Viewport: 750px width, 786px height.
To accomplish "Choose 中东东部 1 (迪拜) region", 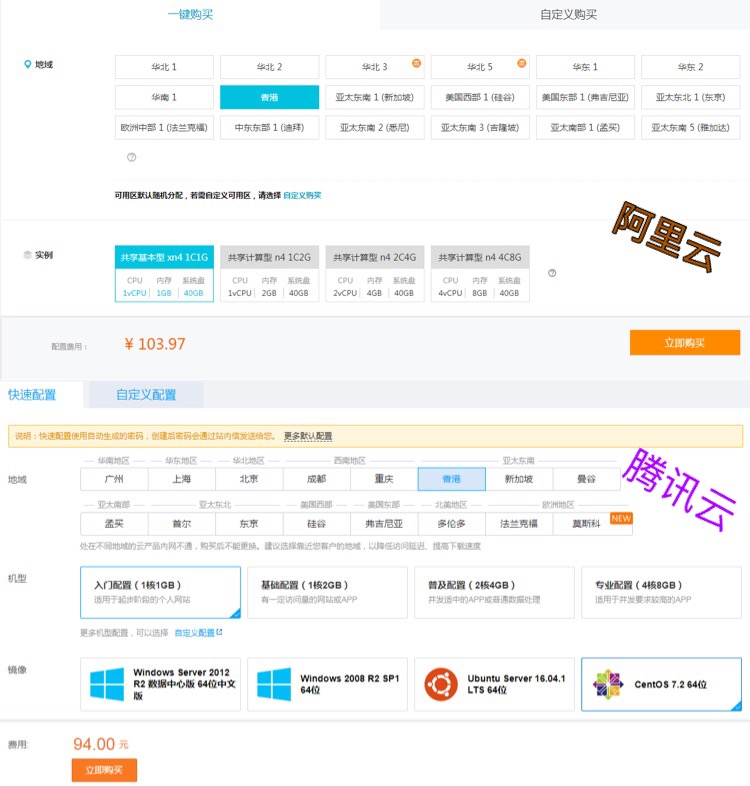I will point(270,128).
